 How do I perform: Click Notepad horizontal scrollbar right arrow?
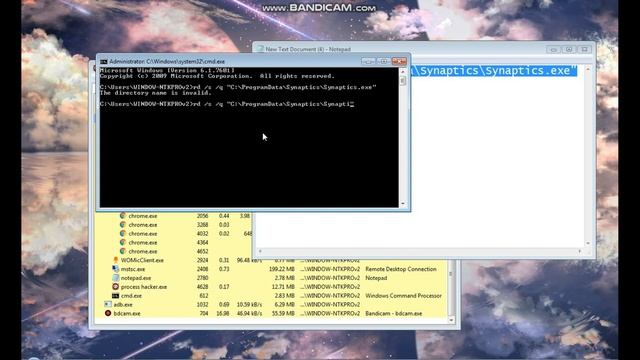[x=580, y=251]
